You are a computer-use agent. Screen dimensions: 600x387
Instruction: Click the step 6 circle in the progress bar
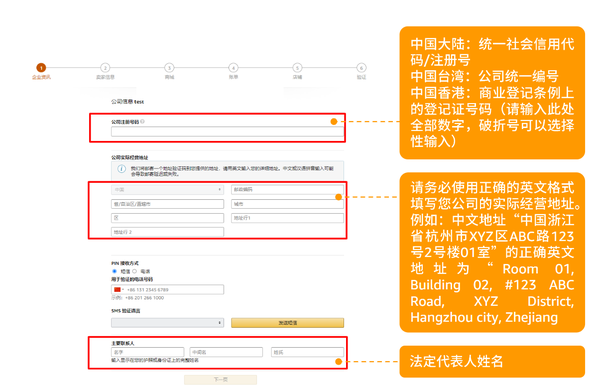tap(361, 68)
